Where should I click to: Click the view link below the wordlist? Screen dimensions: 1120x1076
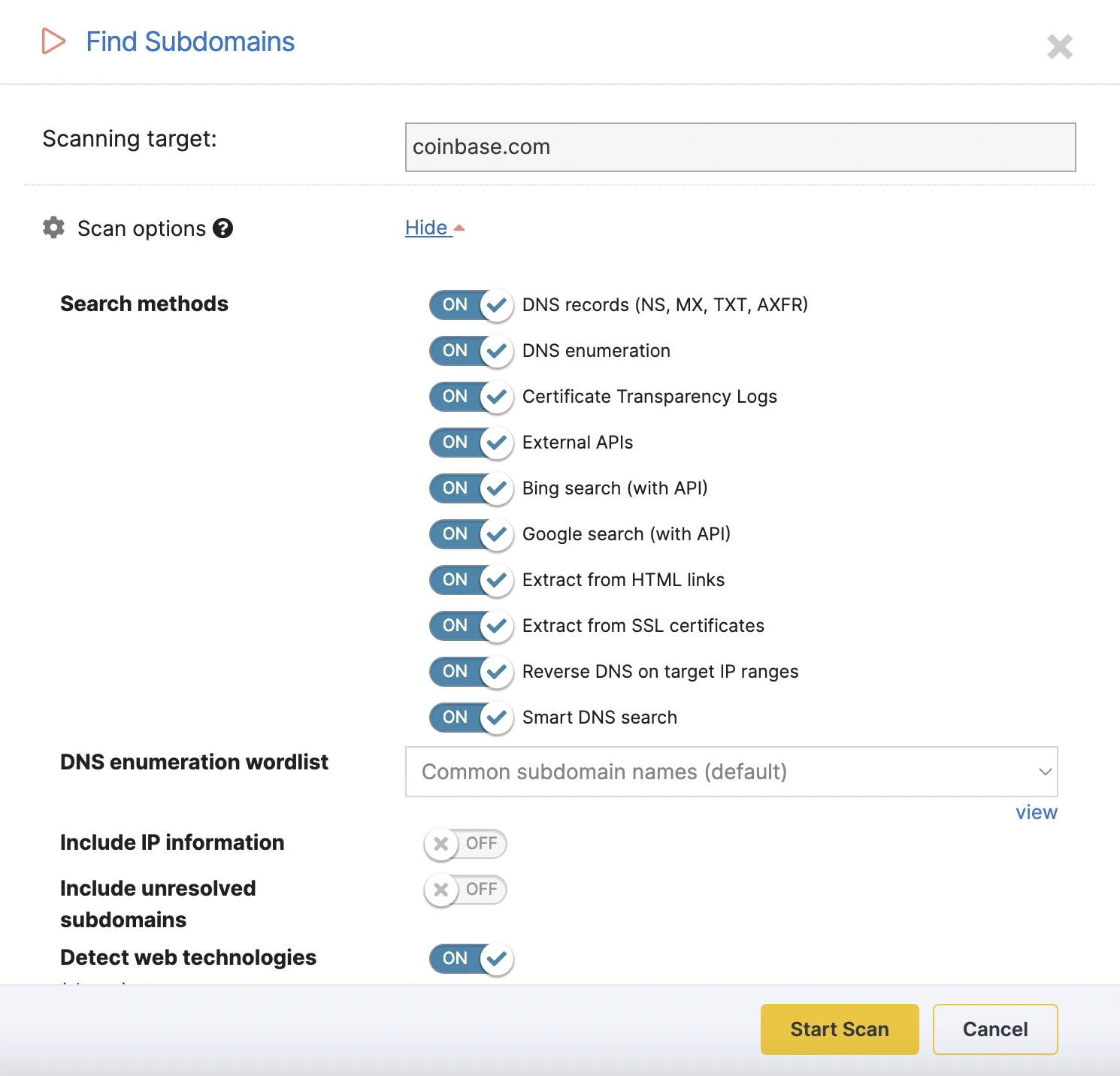(1036, 812)
